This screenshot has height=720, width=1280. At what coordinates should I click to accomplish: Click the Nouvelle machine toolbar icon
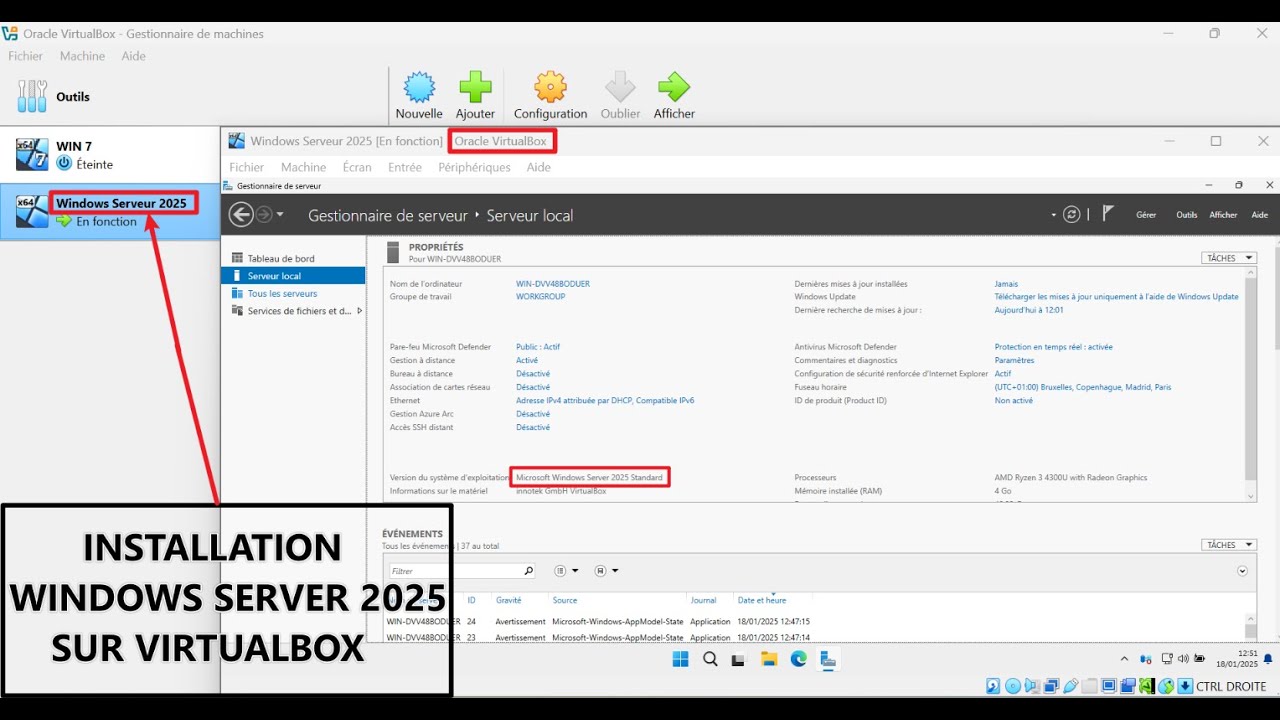[419, 88]
